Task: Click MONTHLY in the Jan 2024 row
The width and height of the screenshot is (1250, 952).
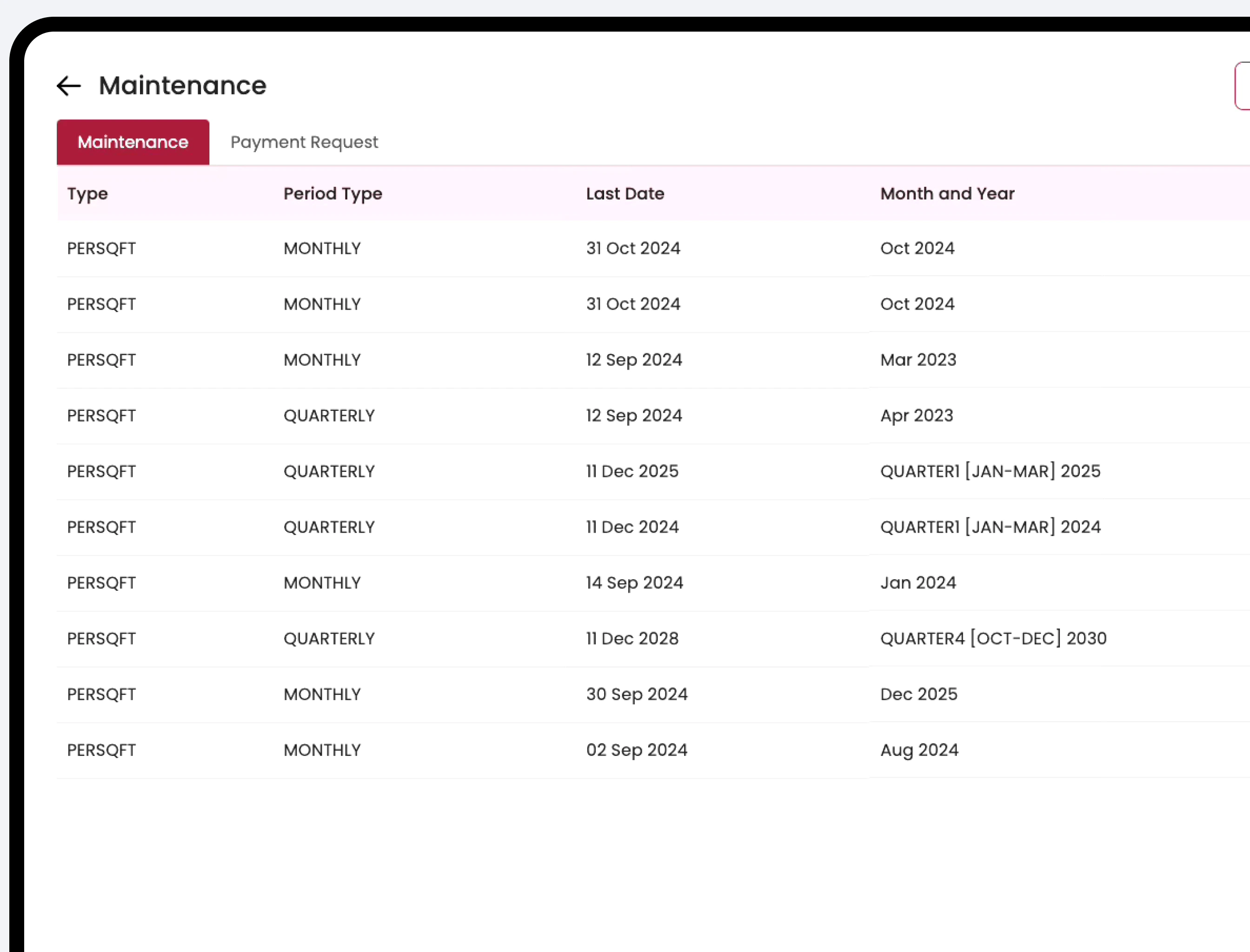Action: tap(322, 583)
